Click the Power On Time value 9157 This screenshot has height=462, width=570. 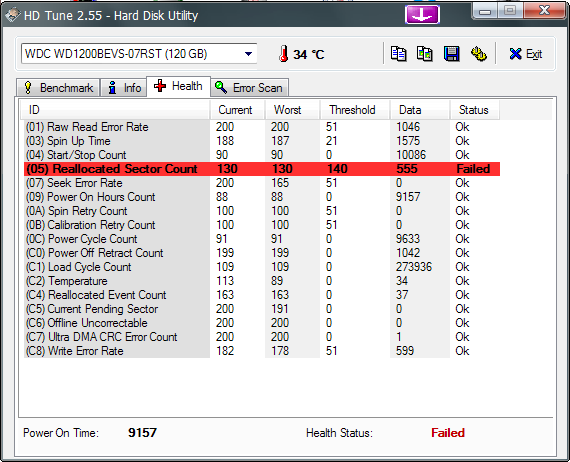(142, 433)
